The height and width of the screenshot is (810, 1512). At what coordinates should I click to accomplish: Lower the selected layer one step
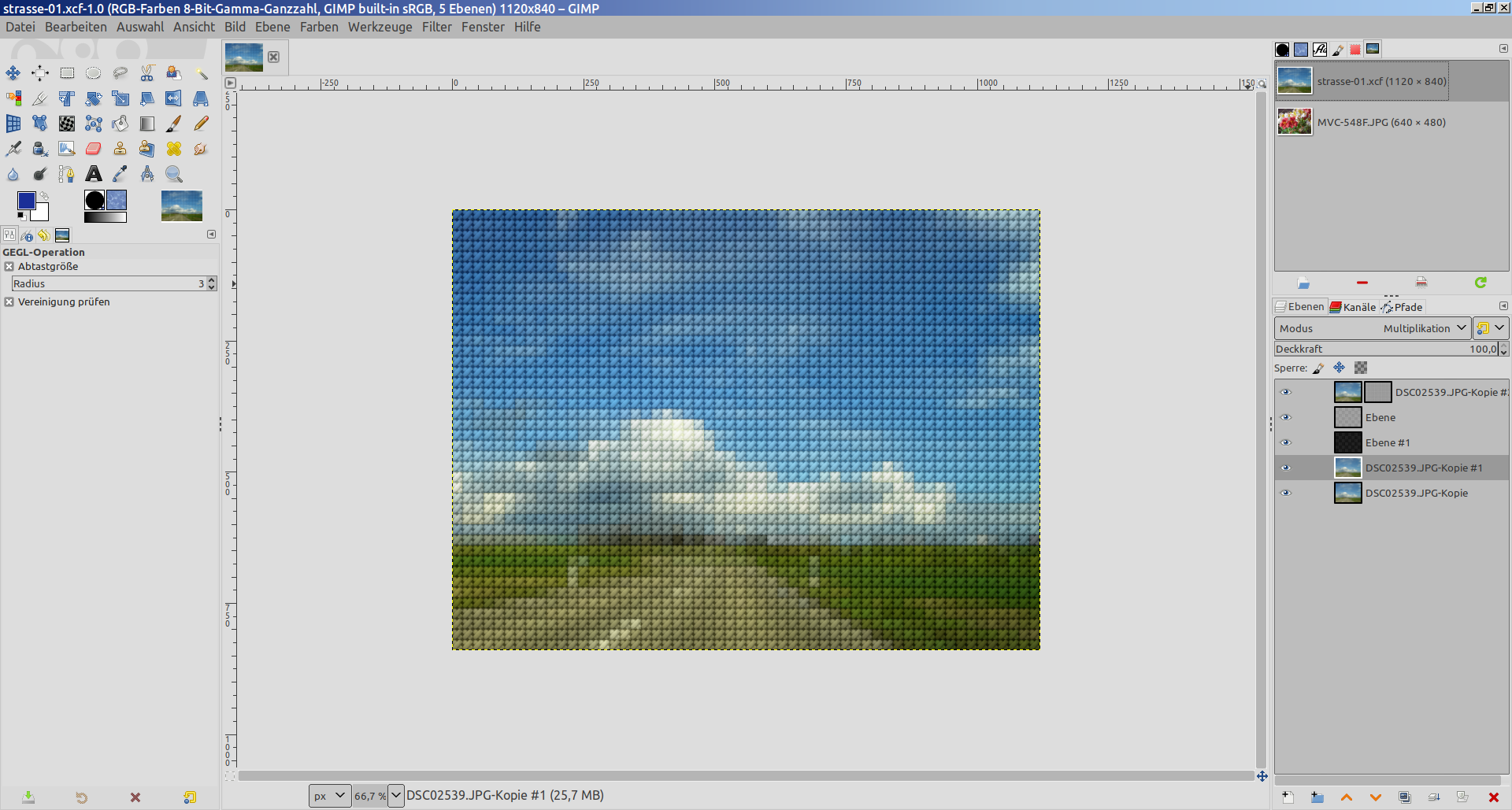point(1376,797)
